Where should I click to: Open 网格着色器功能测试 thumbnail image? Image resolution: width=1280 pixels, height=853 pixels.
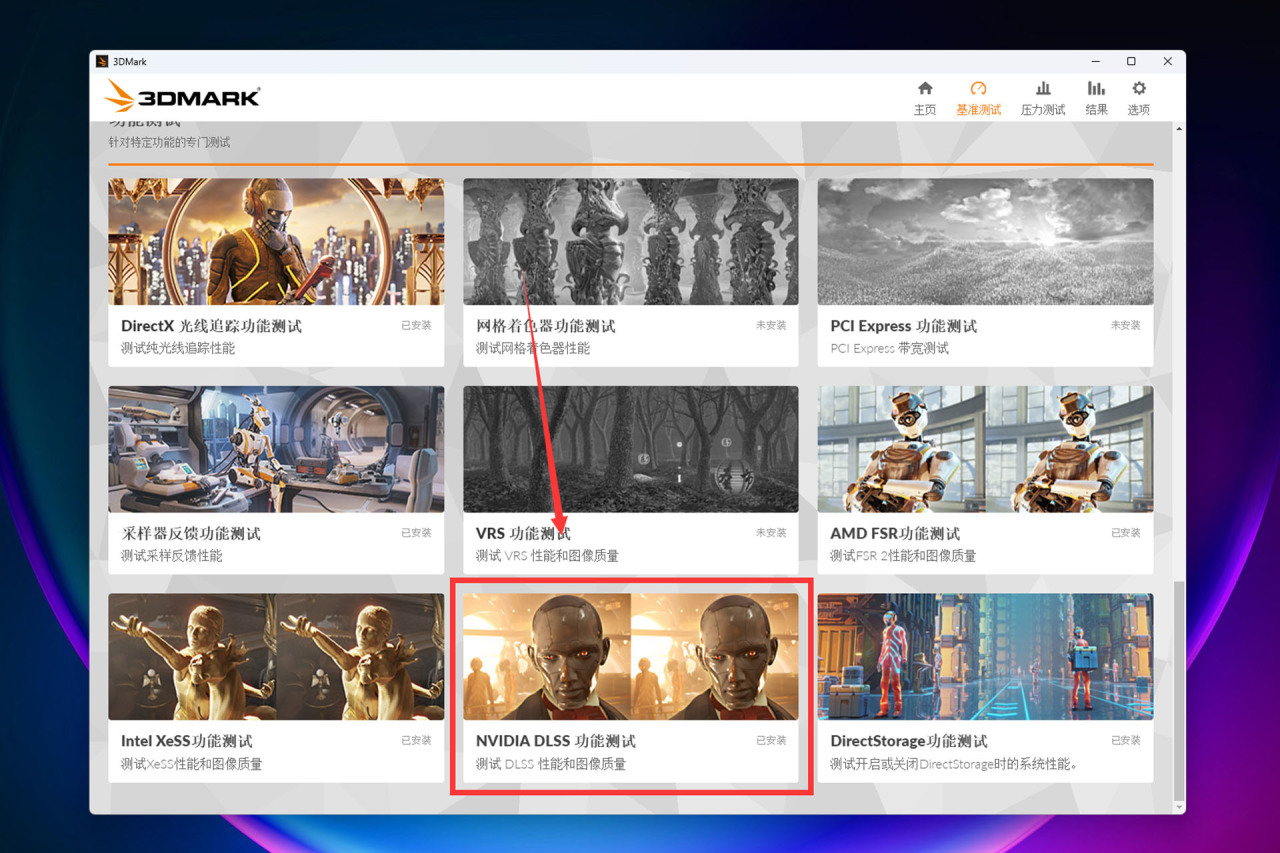[631, 242]
